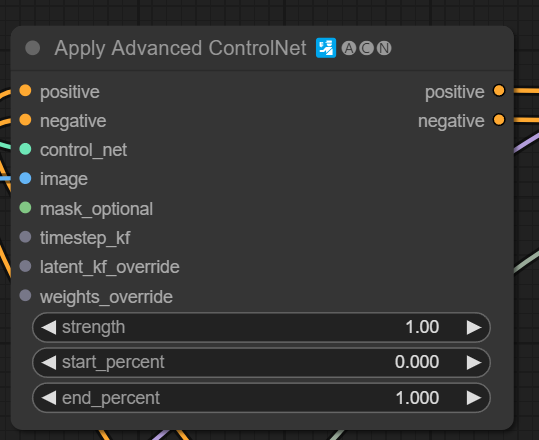Viewport: 539px width, 440px height.
Task: Click the blue ControlNet badge icon in title
Action: [326, 48]
